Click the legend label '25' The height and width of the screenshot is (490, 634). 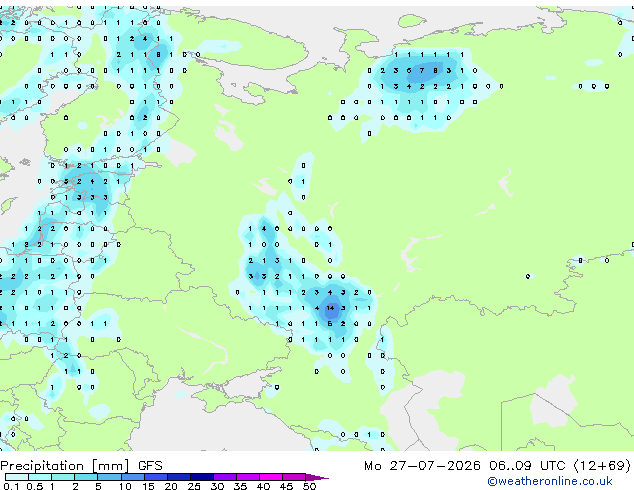coord(194,486)
